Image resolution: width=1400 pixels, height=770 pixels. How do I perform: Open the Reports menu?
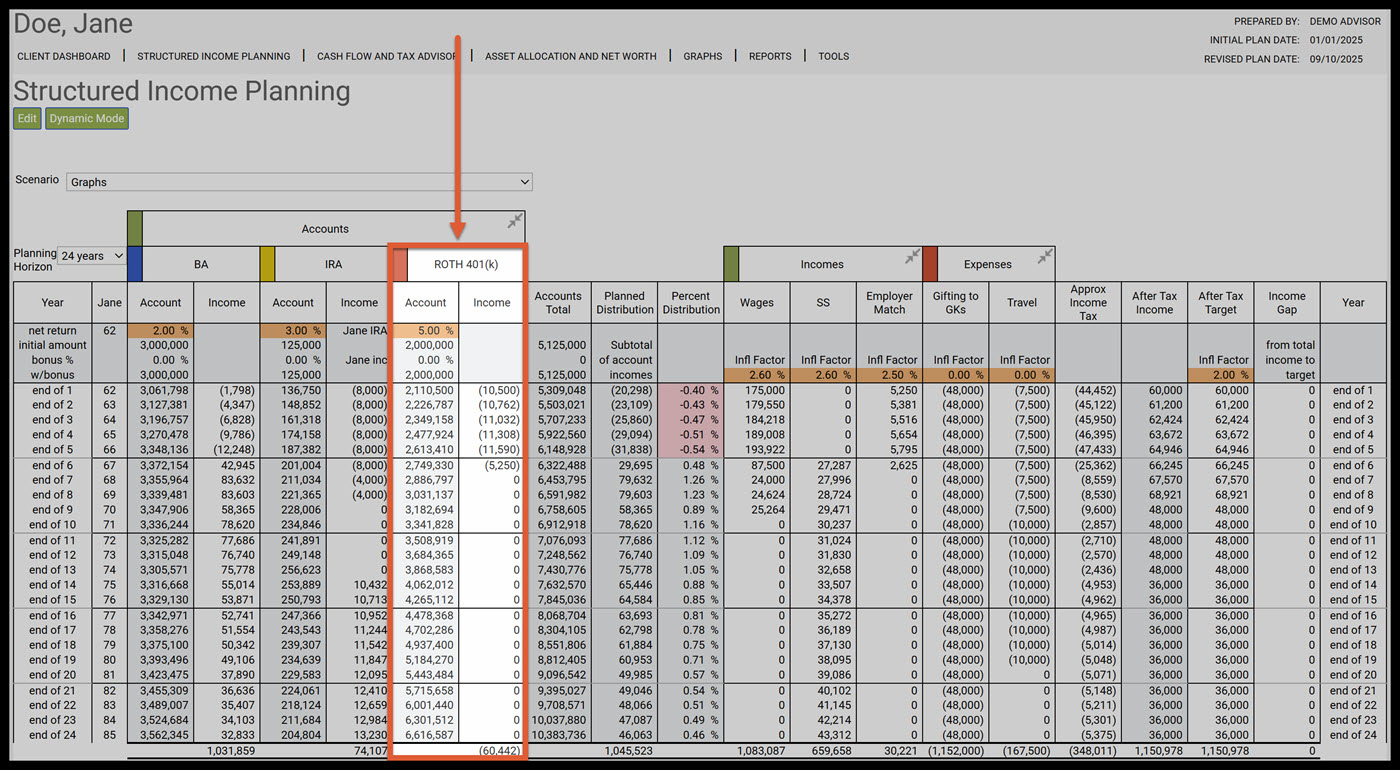(x=770, y=56)
